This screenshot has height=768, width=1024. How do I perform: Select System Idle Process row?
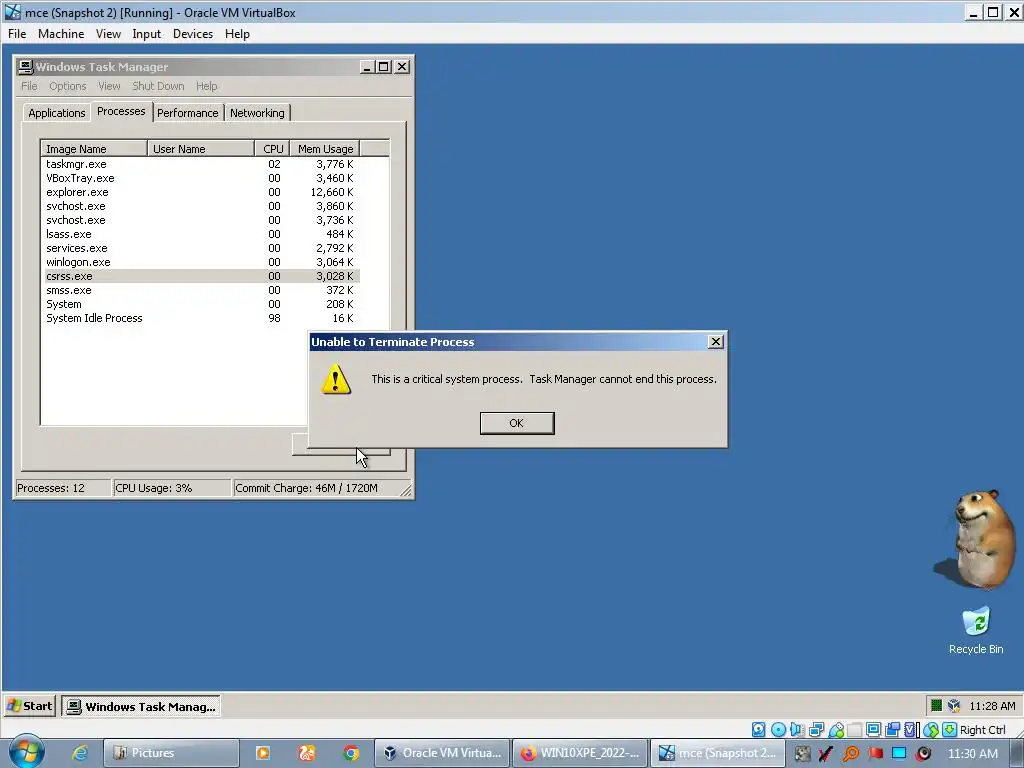(200, 318)
